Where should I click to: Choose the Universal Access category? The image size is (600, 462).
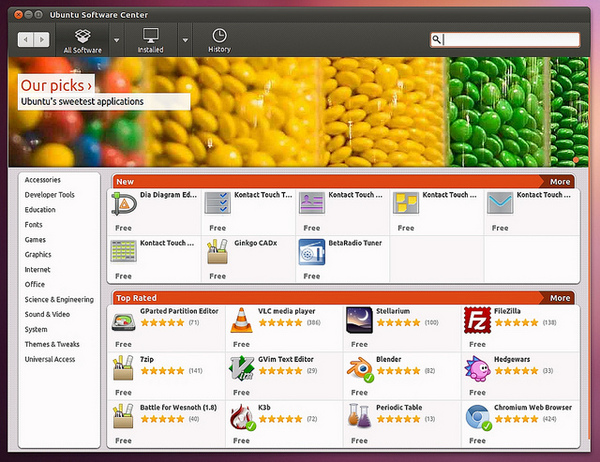pyautogui.click(x=50, y=359)
